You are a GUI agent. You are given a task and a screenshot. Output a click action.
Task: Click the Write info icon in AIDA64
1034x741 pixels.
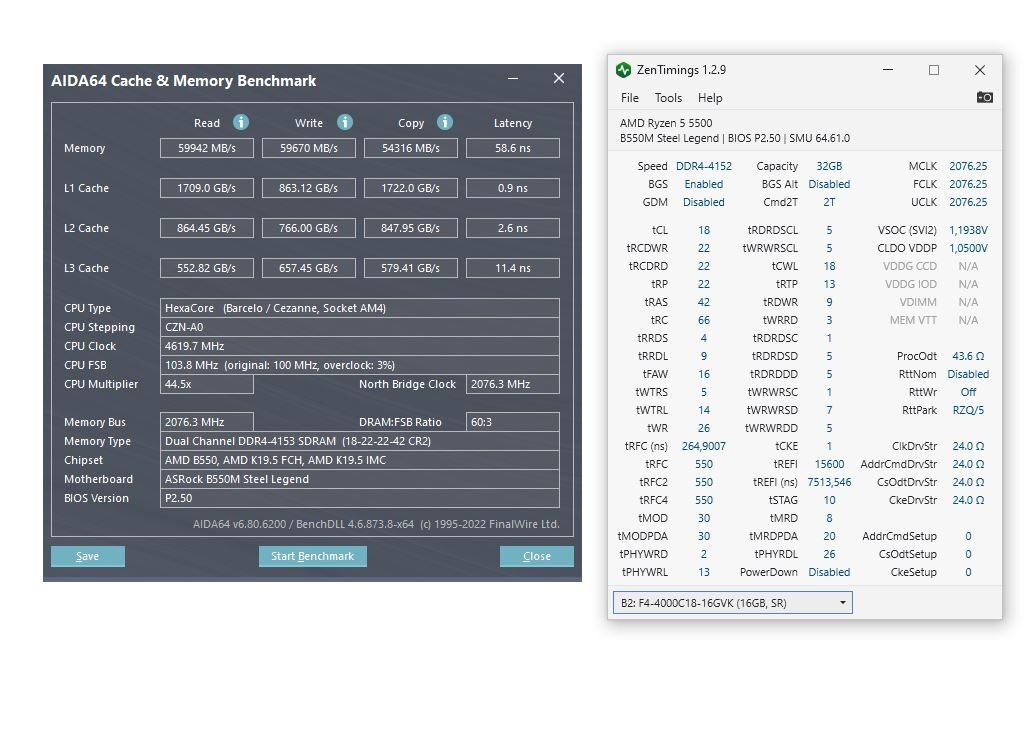(x=345, y=122)
